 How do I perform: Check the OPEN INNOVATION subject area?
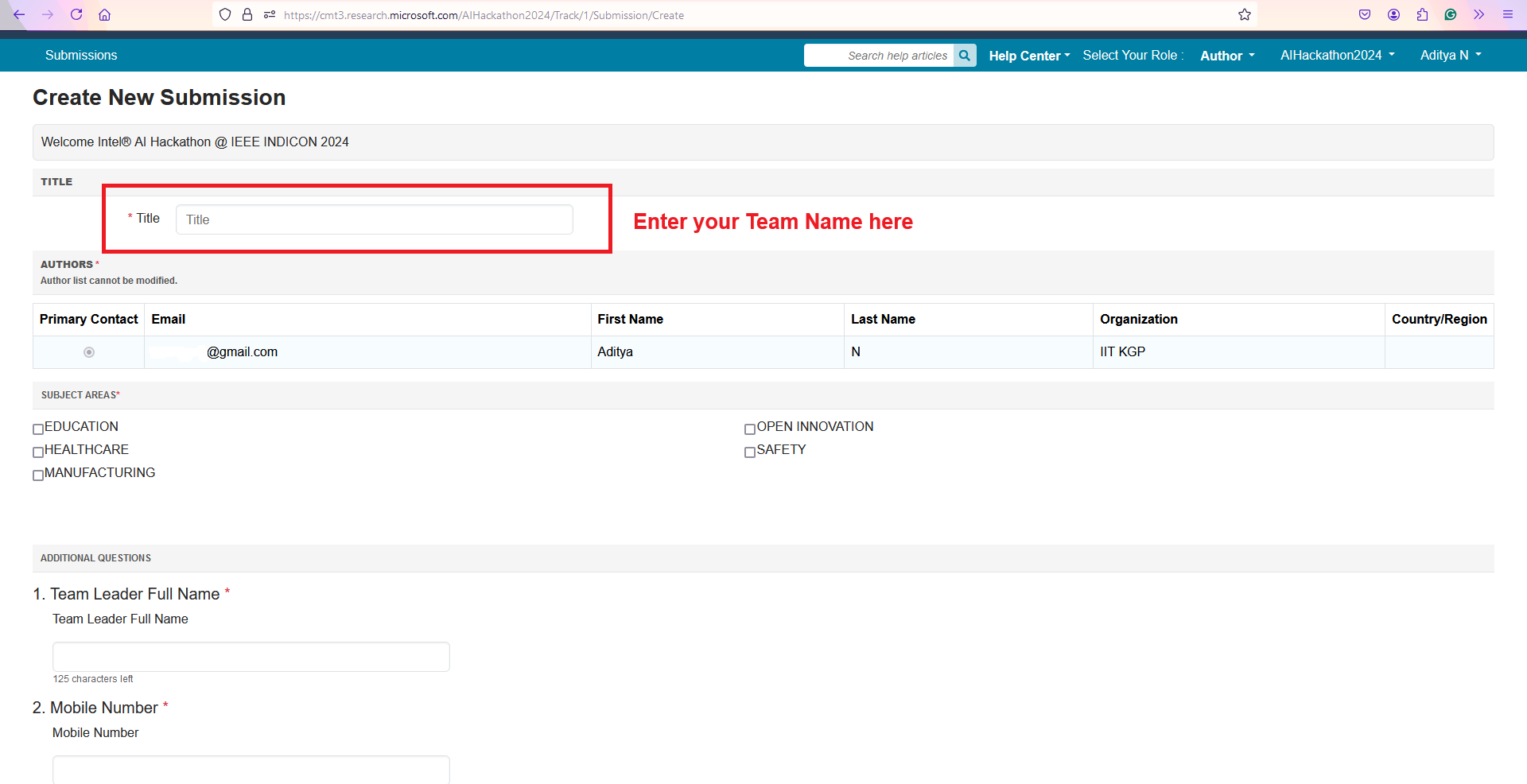[x=750, y=429]
